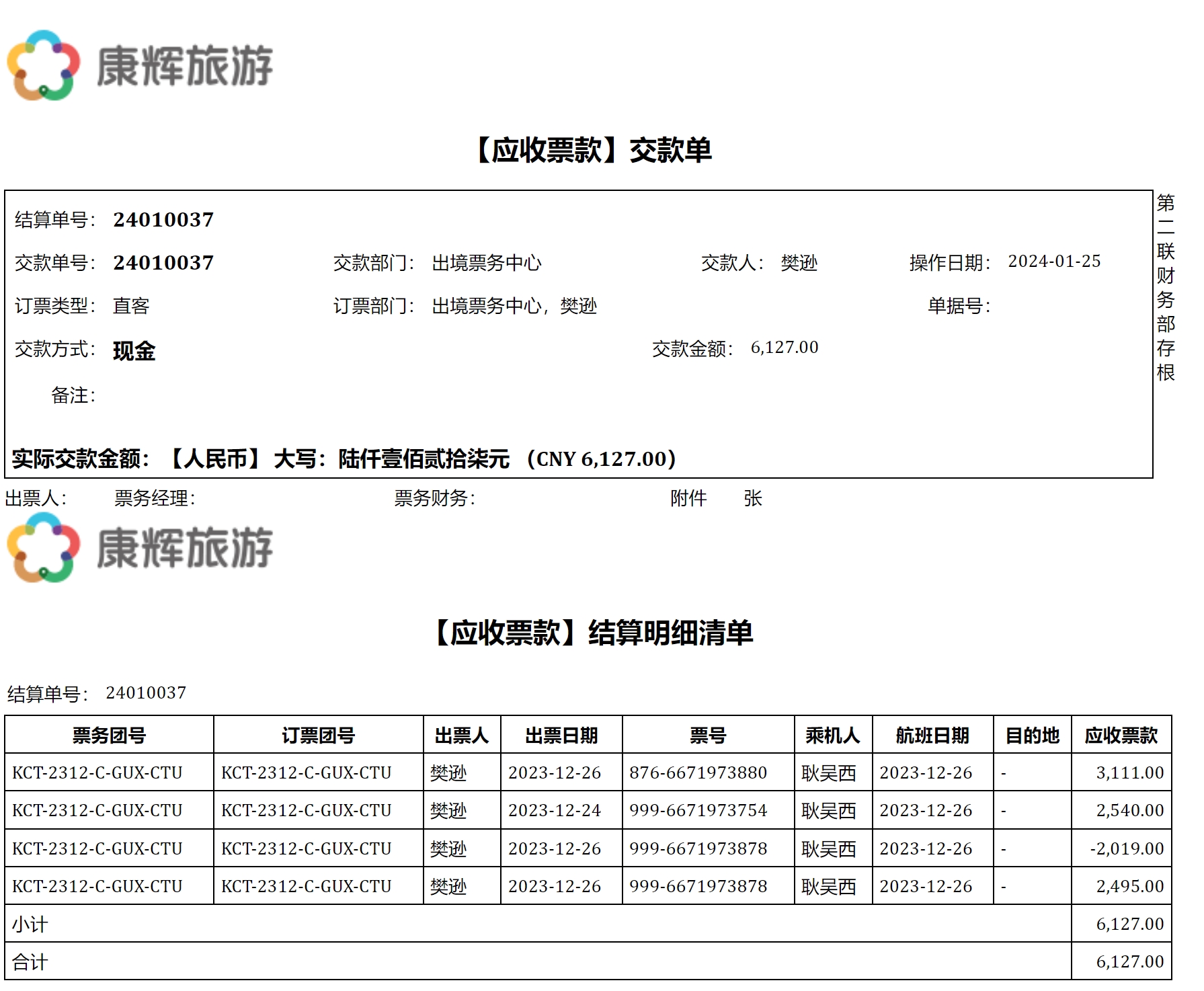Viewport: 1204px width, 991px height.
Task: Click the 航班日期 column header
Action: pyautogui.click(x=932, y=736)
